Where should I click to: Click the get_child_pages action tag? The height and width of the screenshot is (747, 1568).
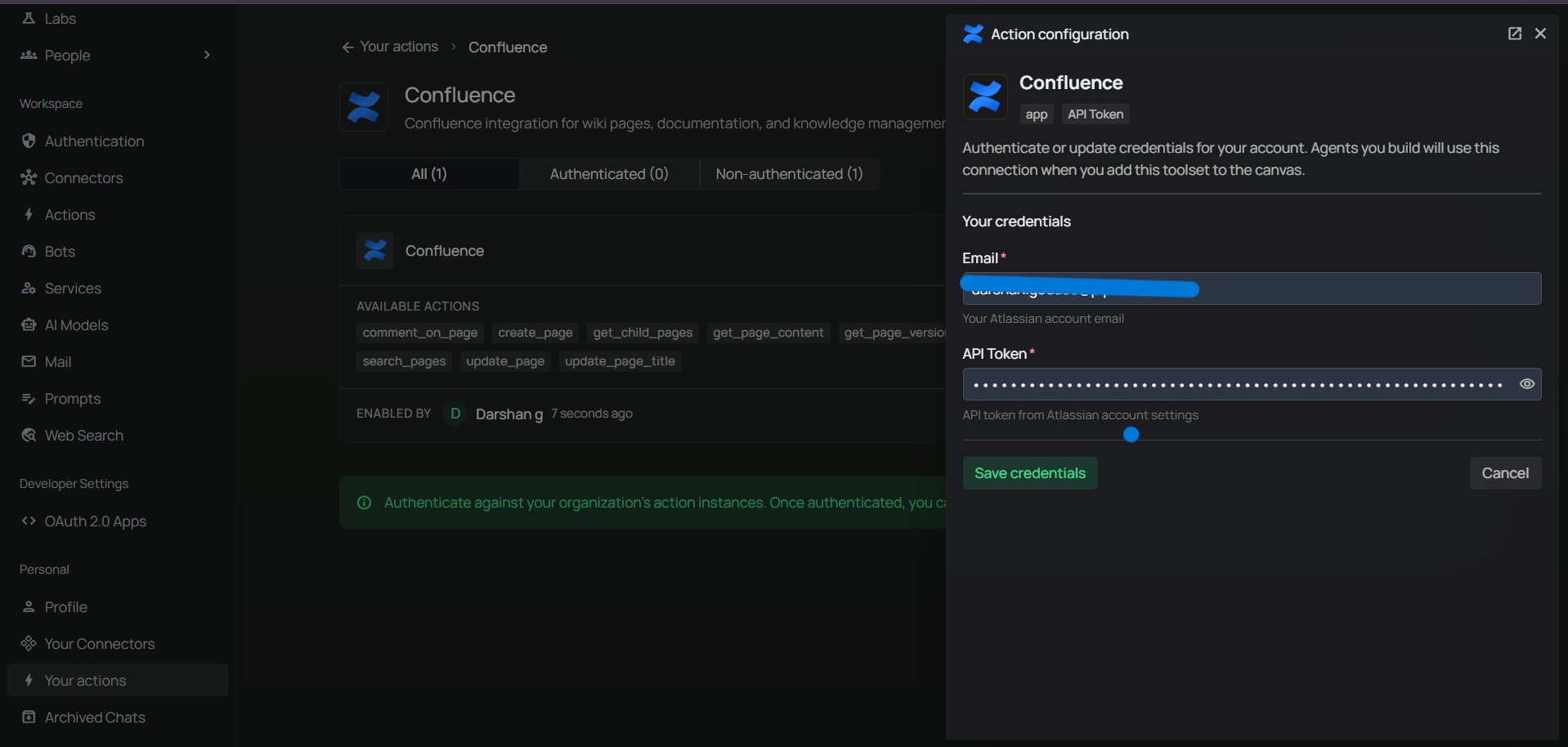[643, 333]
